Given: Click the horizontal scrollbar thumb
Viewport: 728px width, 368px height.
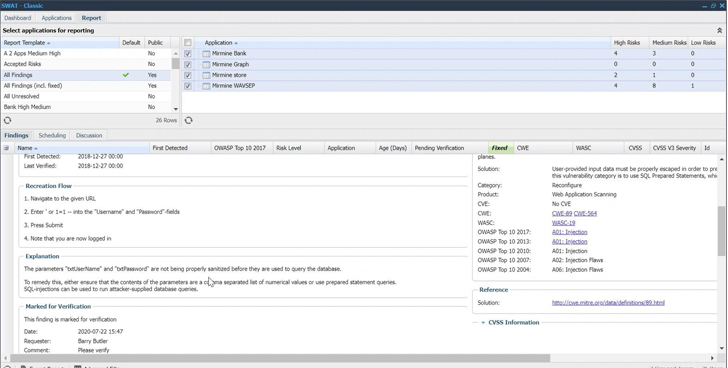Looking at the screenshot, I should pyautogui.click(x=280, y=358).
